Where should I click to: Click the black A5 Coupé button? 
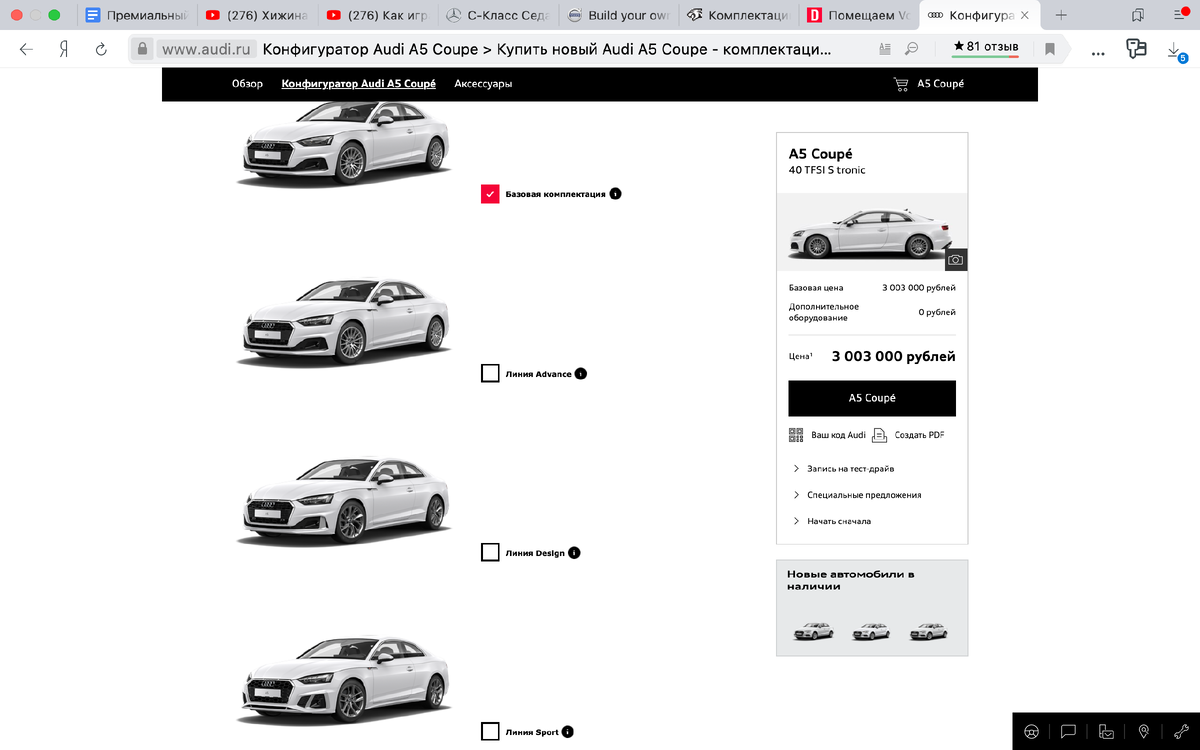point(872,398)
